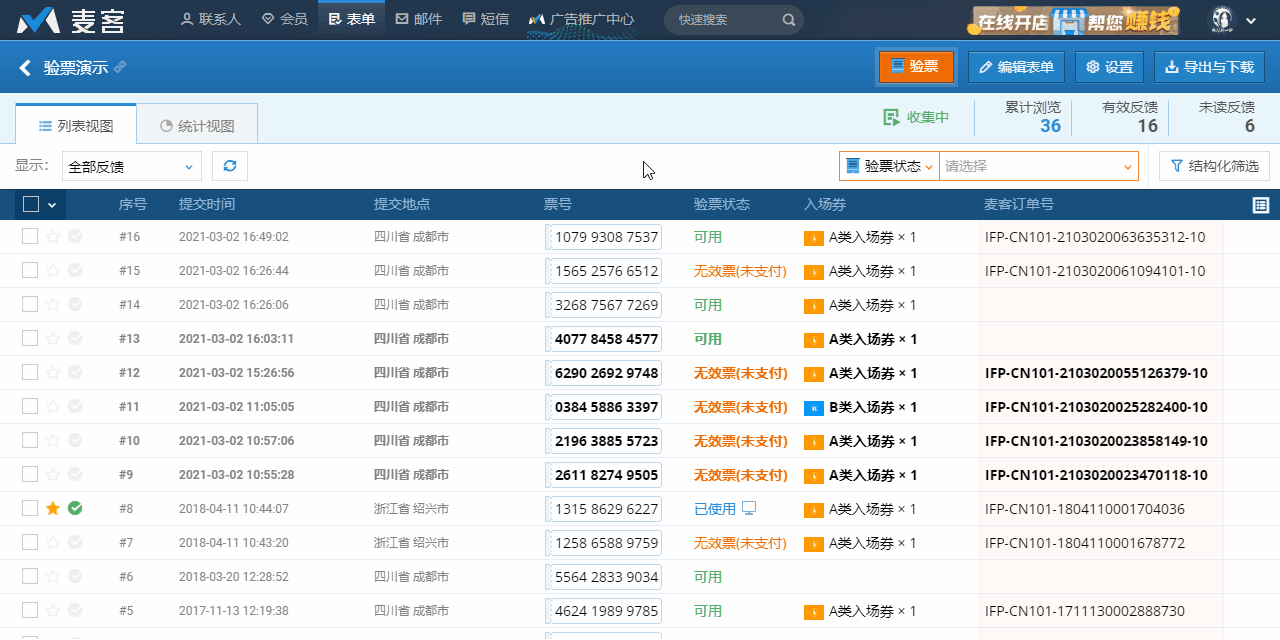Click the link icon next to 验票演示
Screen dimensions: 1280x640
click(120, 67)
